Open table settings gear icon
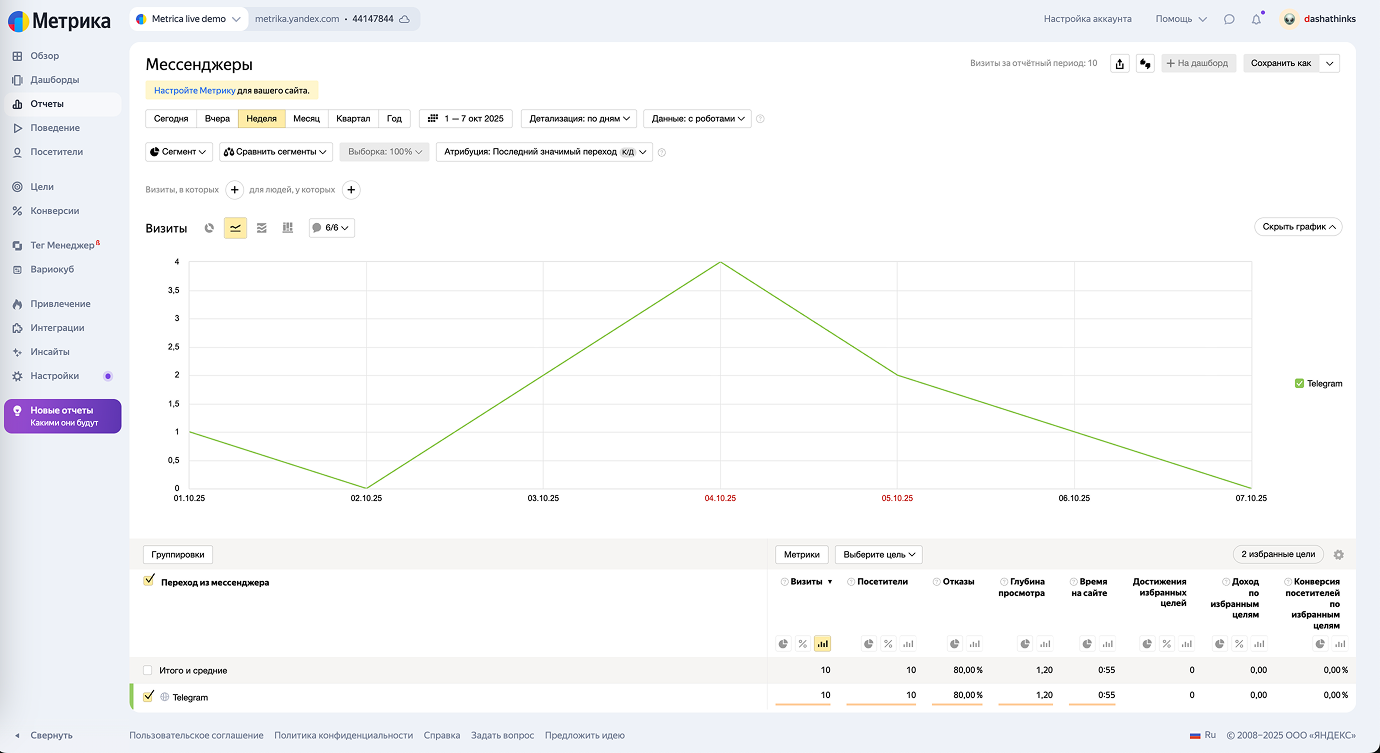1380x753 pixels. [1339, 555]
